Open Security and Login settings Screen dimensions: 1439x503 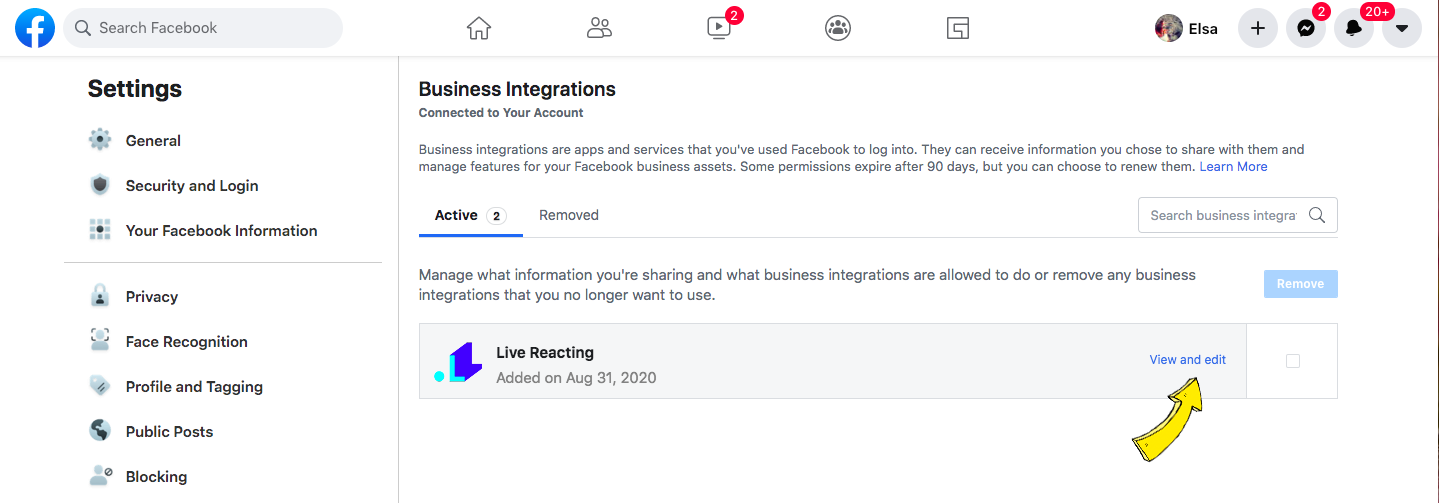192,186
